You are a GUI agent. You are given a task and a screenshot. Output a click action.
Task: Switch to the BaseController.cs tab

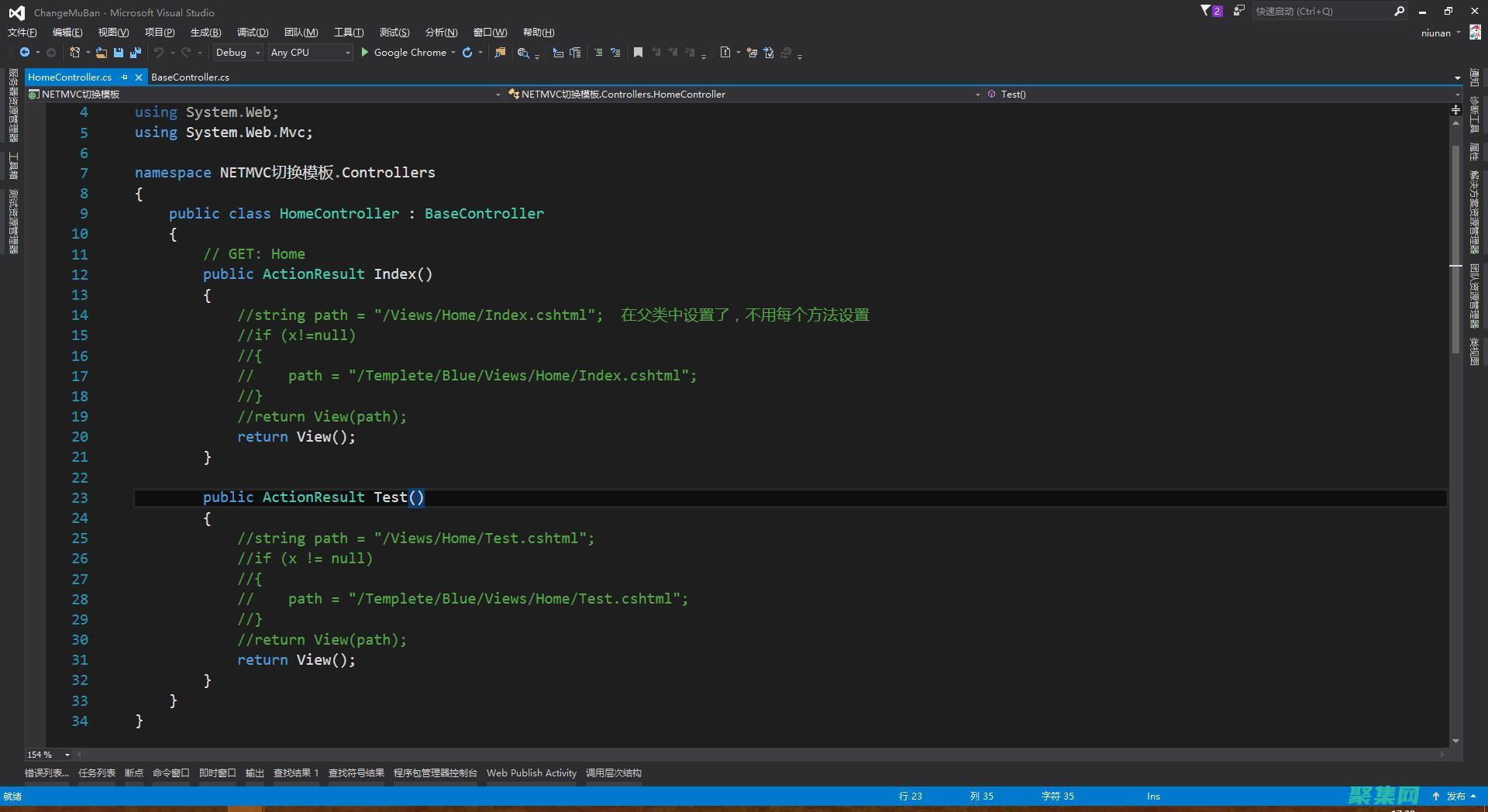tap(190, 77)
